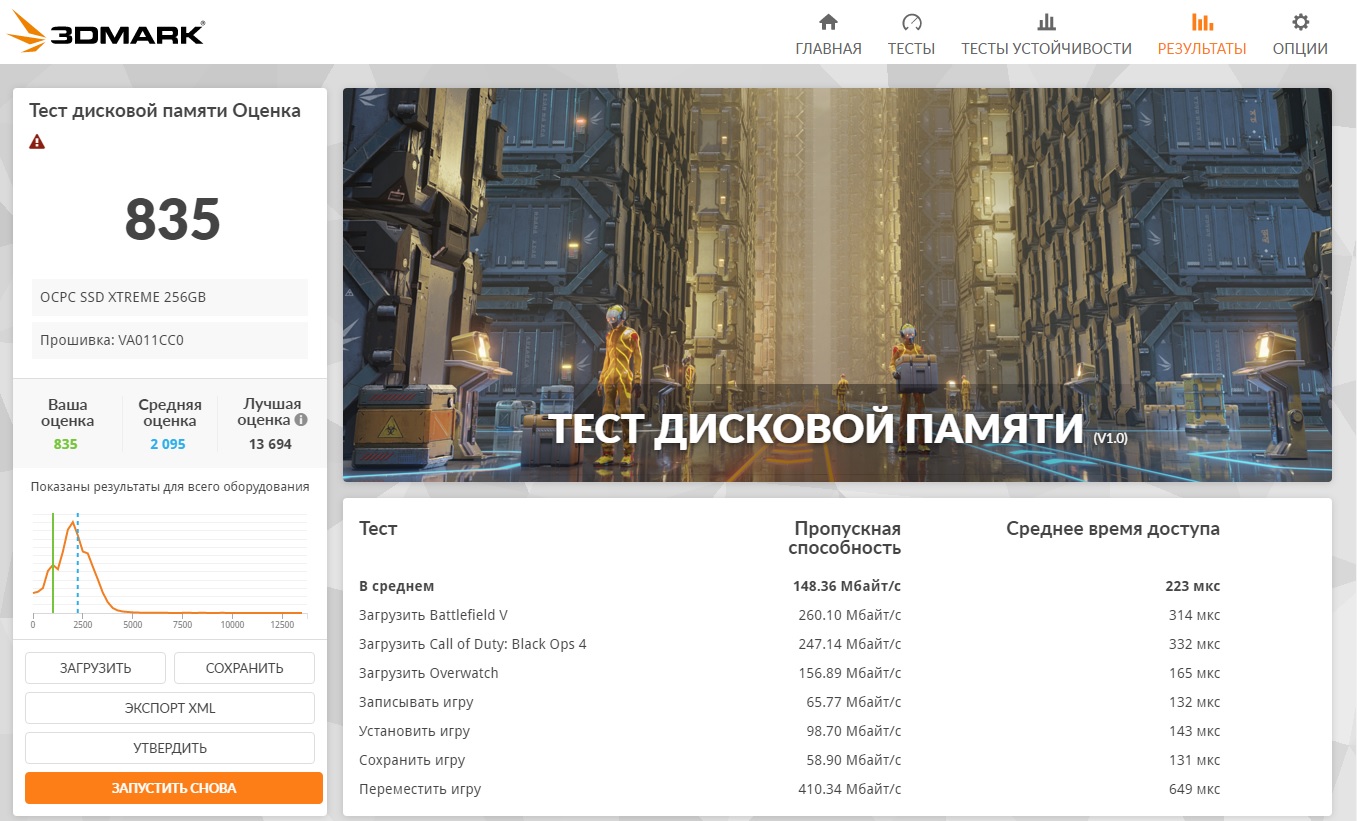Click the 410.34 Мбайт/с value
This screenshot has width=1357, height=821.
[x=850, y=789]
